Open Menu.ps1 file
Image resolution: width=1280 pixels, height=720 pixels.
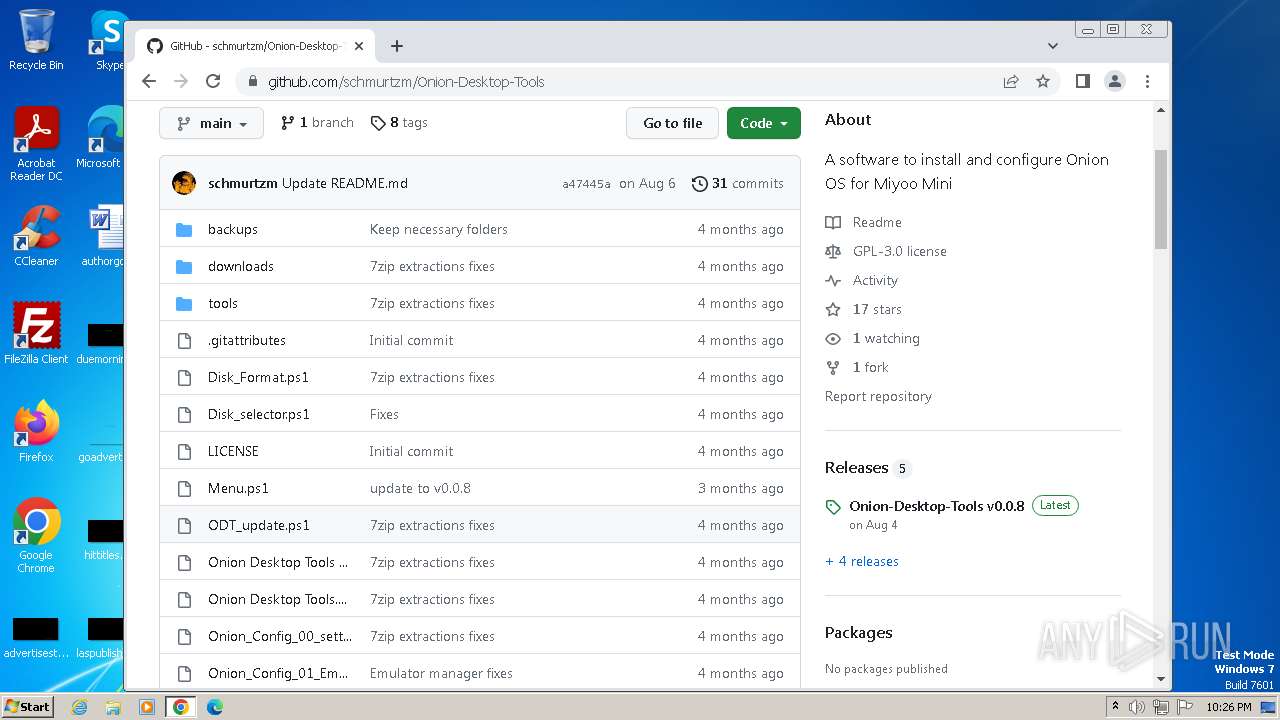pyautogui.click(x=238, y=488)
